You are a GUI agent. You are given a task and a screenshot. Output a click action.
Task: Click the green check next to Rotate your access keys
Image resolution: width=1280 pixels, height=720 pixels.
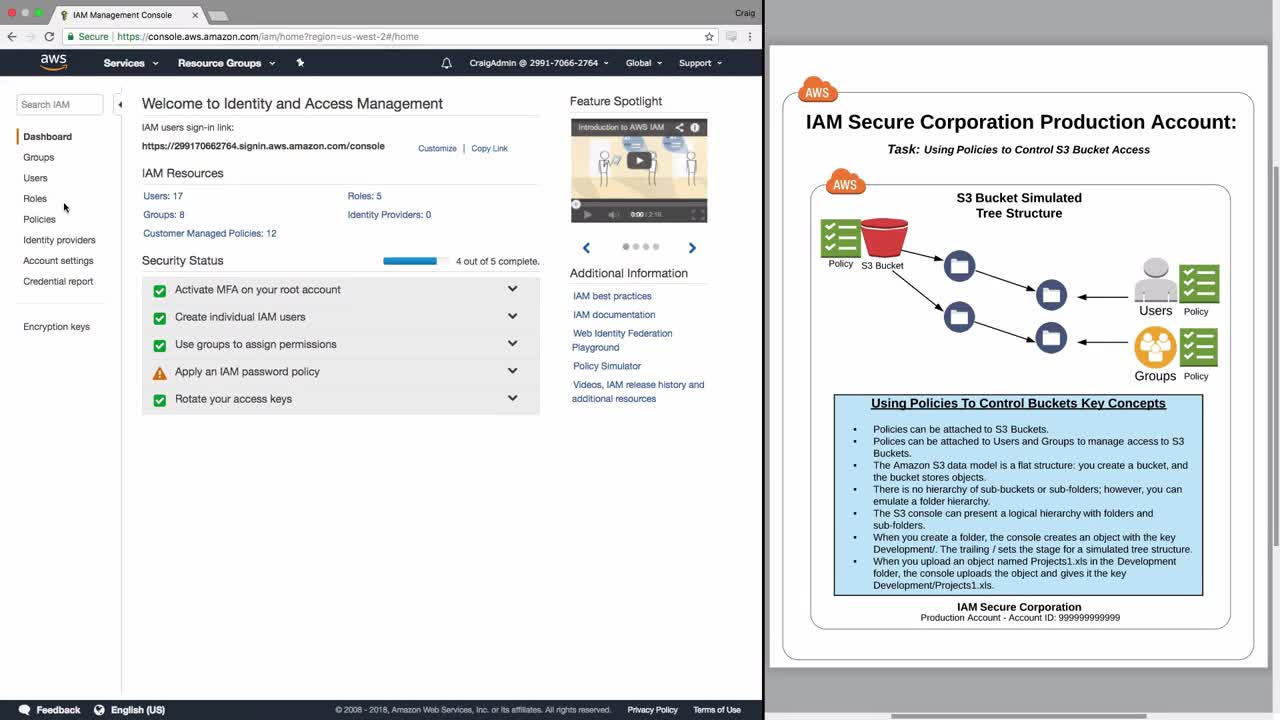pos(159,400)
